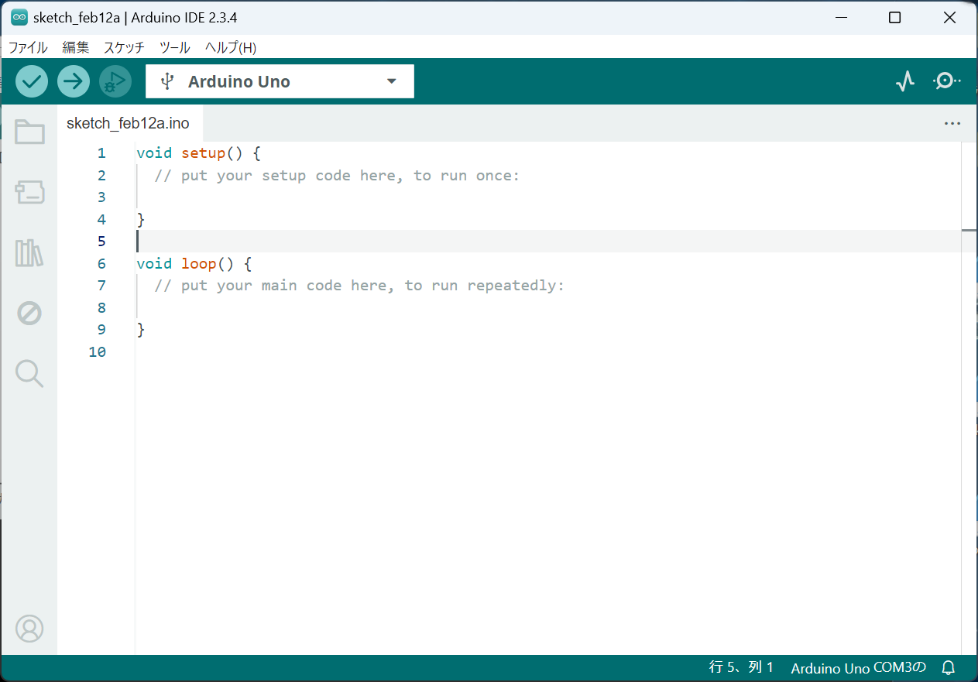Image resolution: width=978 pixels, height=682 pixels.
Task: Open the Boards Manager panel
Action: point(29,192)
